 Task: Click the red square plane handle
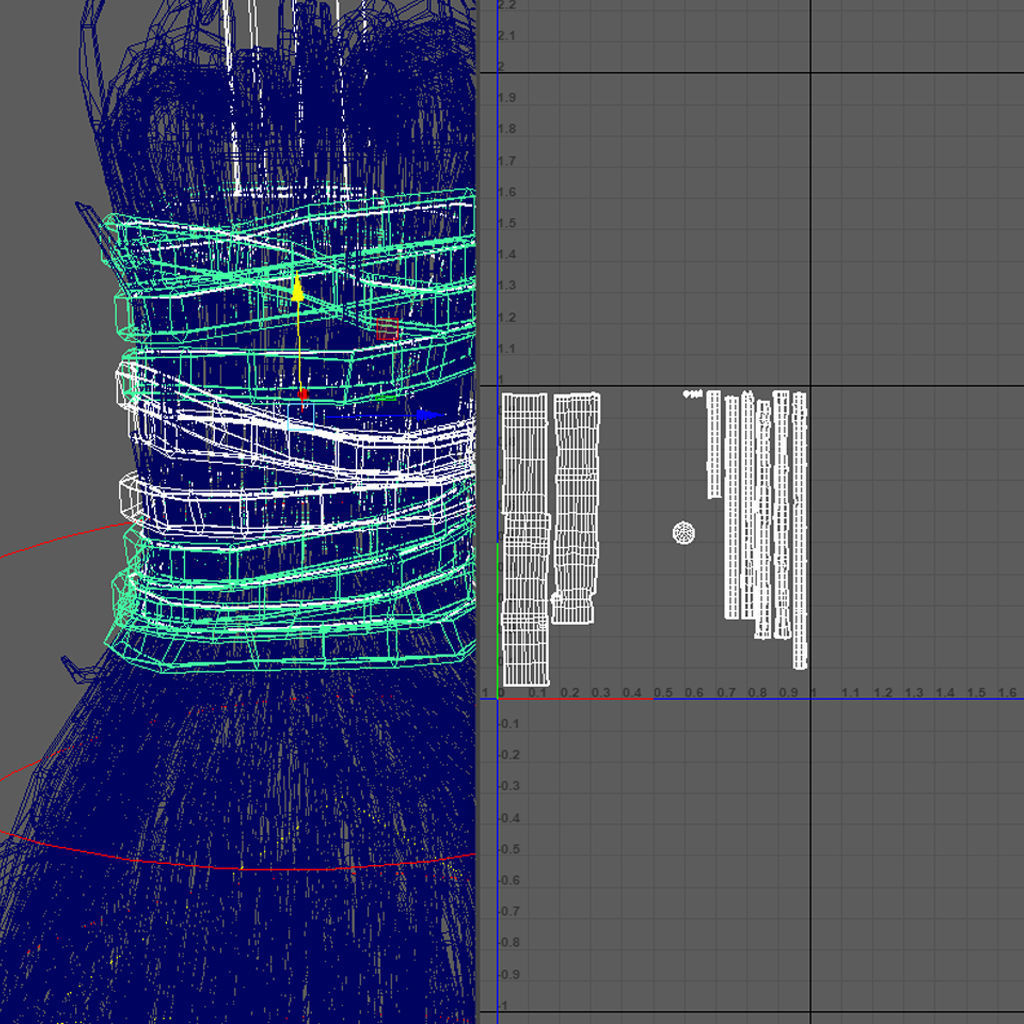pos(387,328)
